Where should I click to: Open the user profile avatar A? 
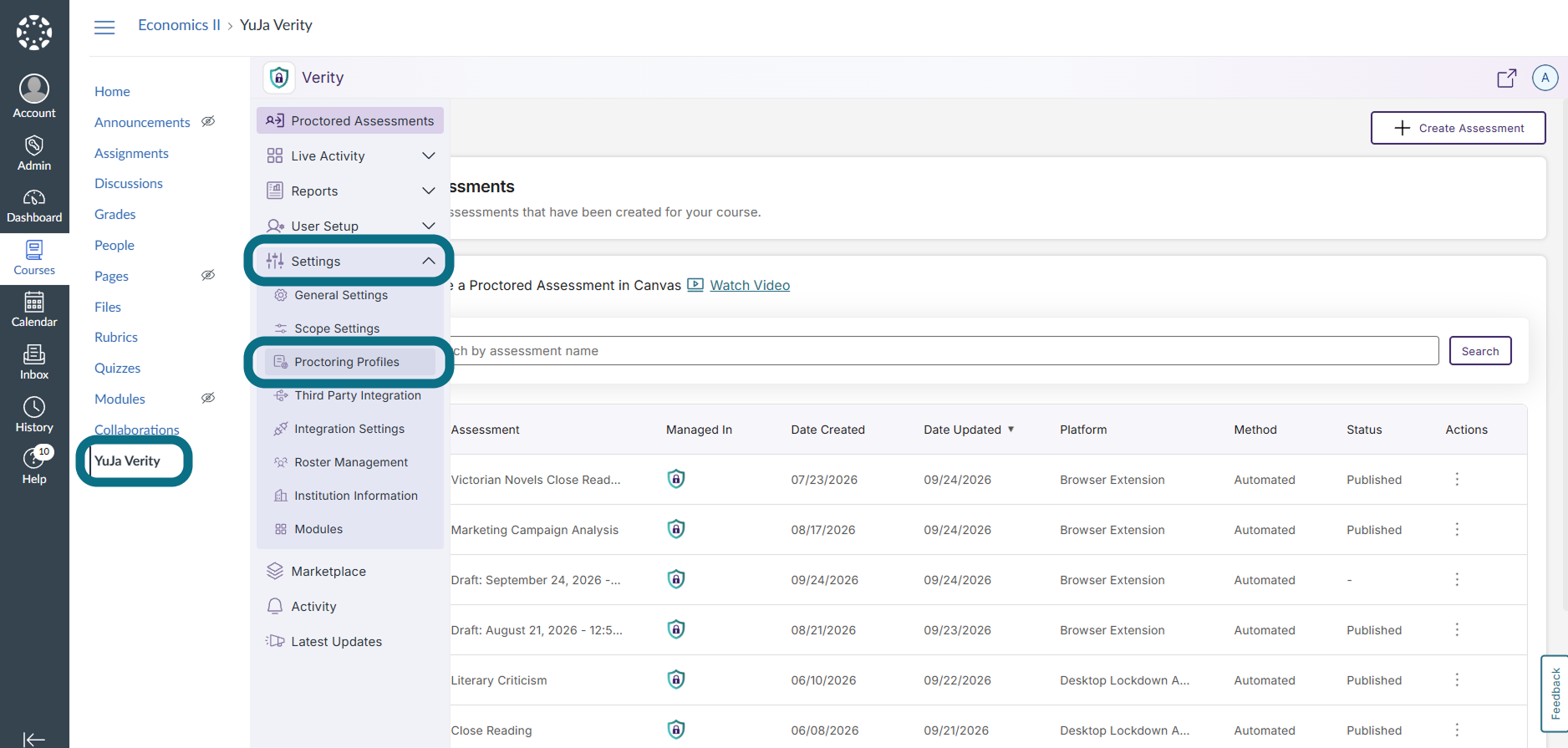click(x=1545, y=78)
